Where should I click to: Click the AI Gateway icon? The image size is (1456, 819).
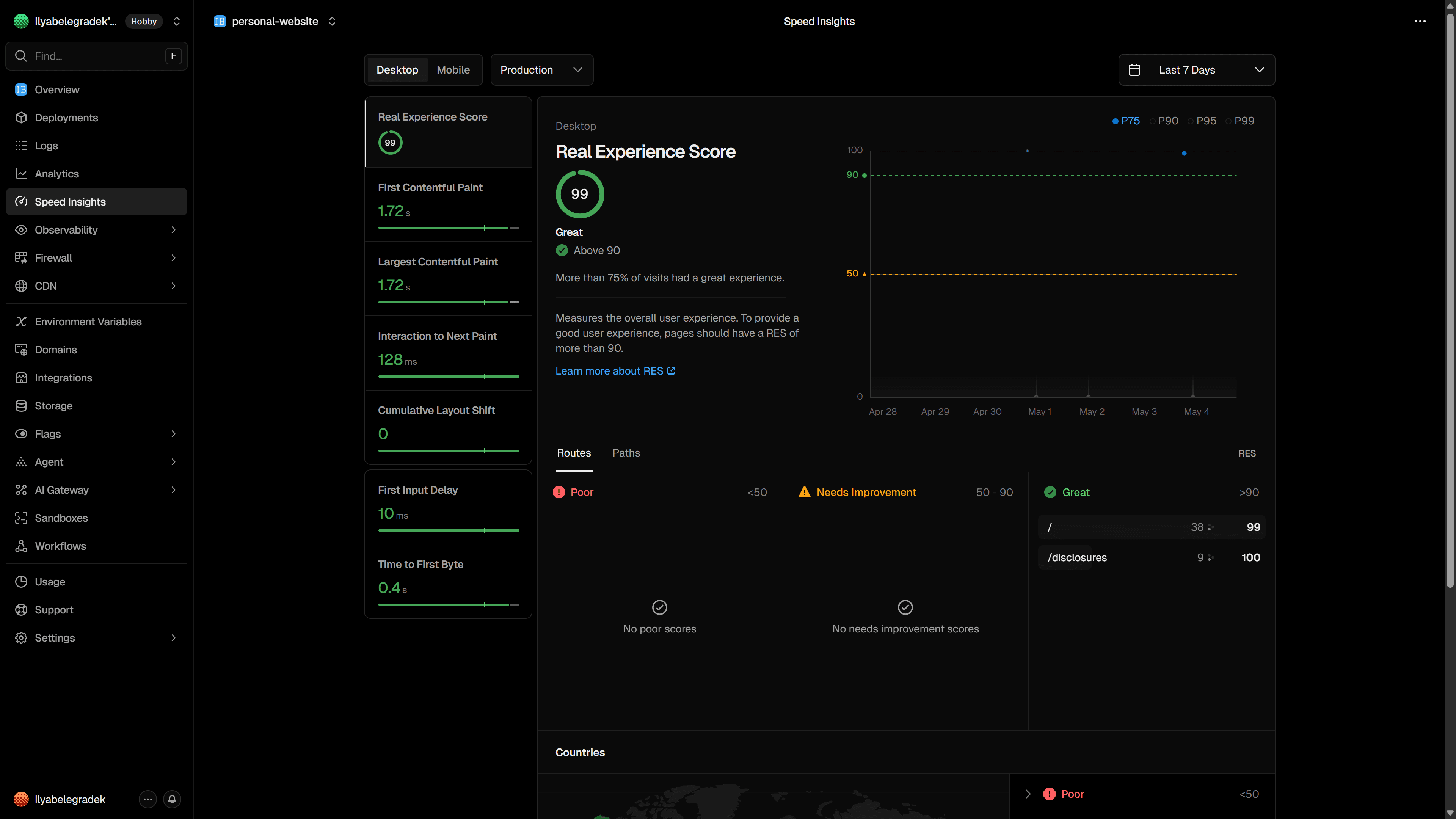pyautogui.click(x=21, y=490)
